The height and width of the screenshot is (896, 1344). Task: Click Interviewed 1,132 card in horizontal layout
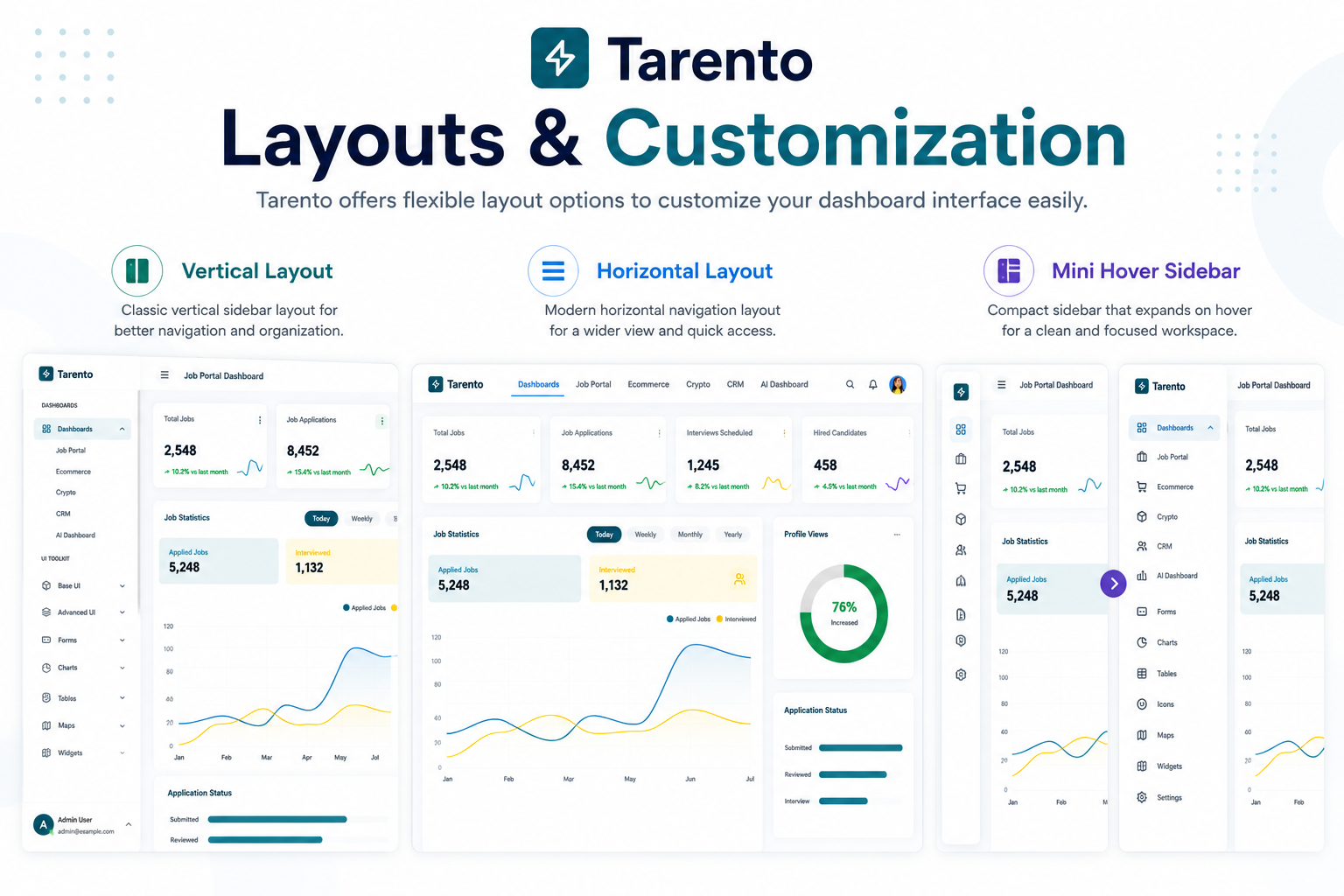(x=672, y=578)
